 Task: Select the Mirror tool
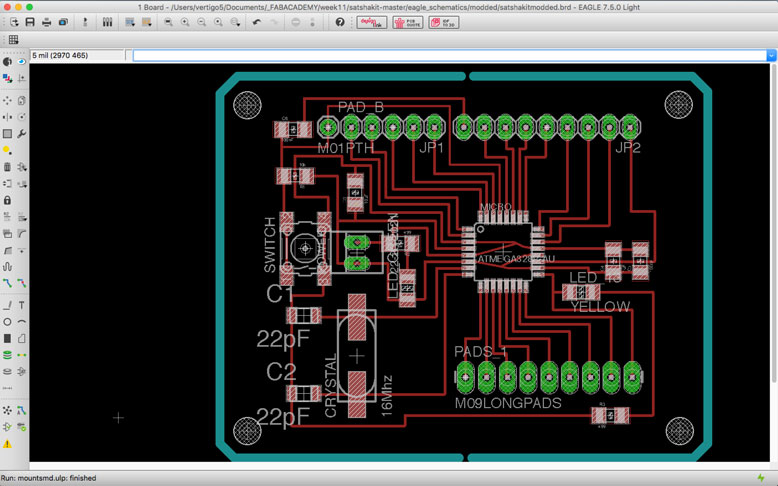[7, 117]
